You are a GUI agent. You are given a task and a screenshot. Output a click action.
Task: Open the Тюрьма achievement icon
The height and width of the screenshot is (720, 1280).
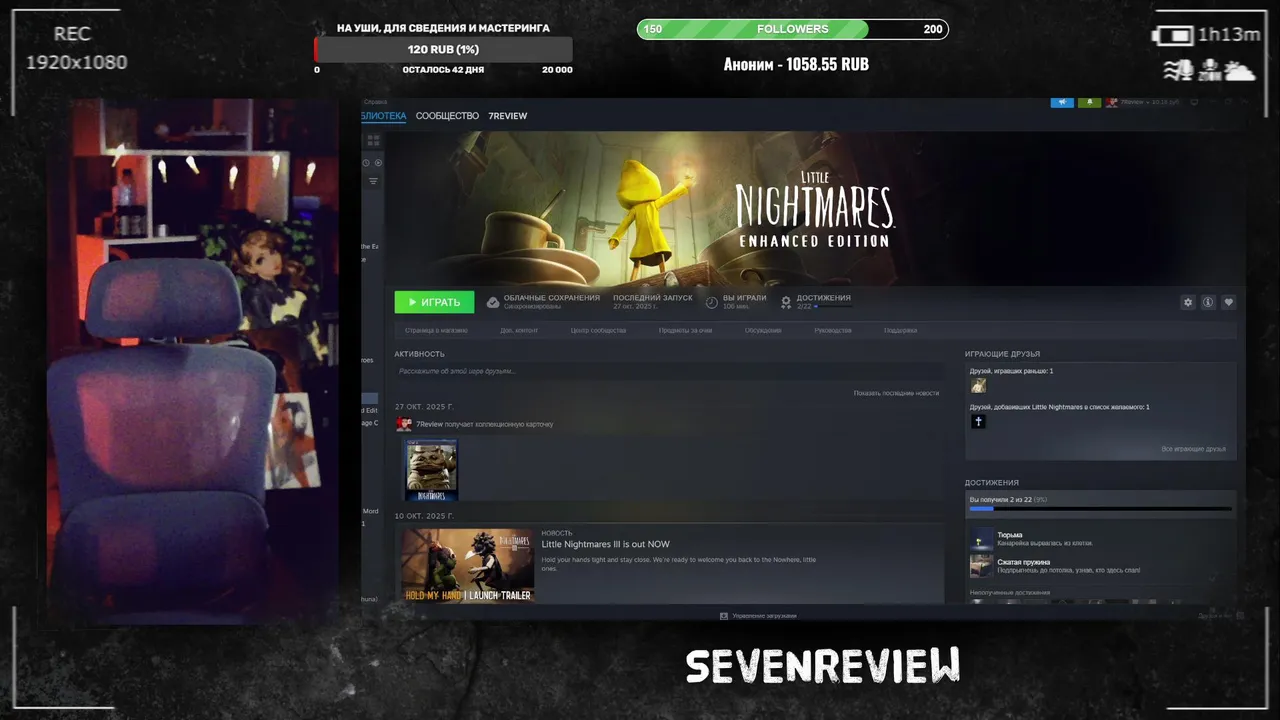coord(981,539)
